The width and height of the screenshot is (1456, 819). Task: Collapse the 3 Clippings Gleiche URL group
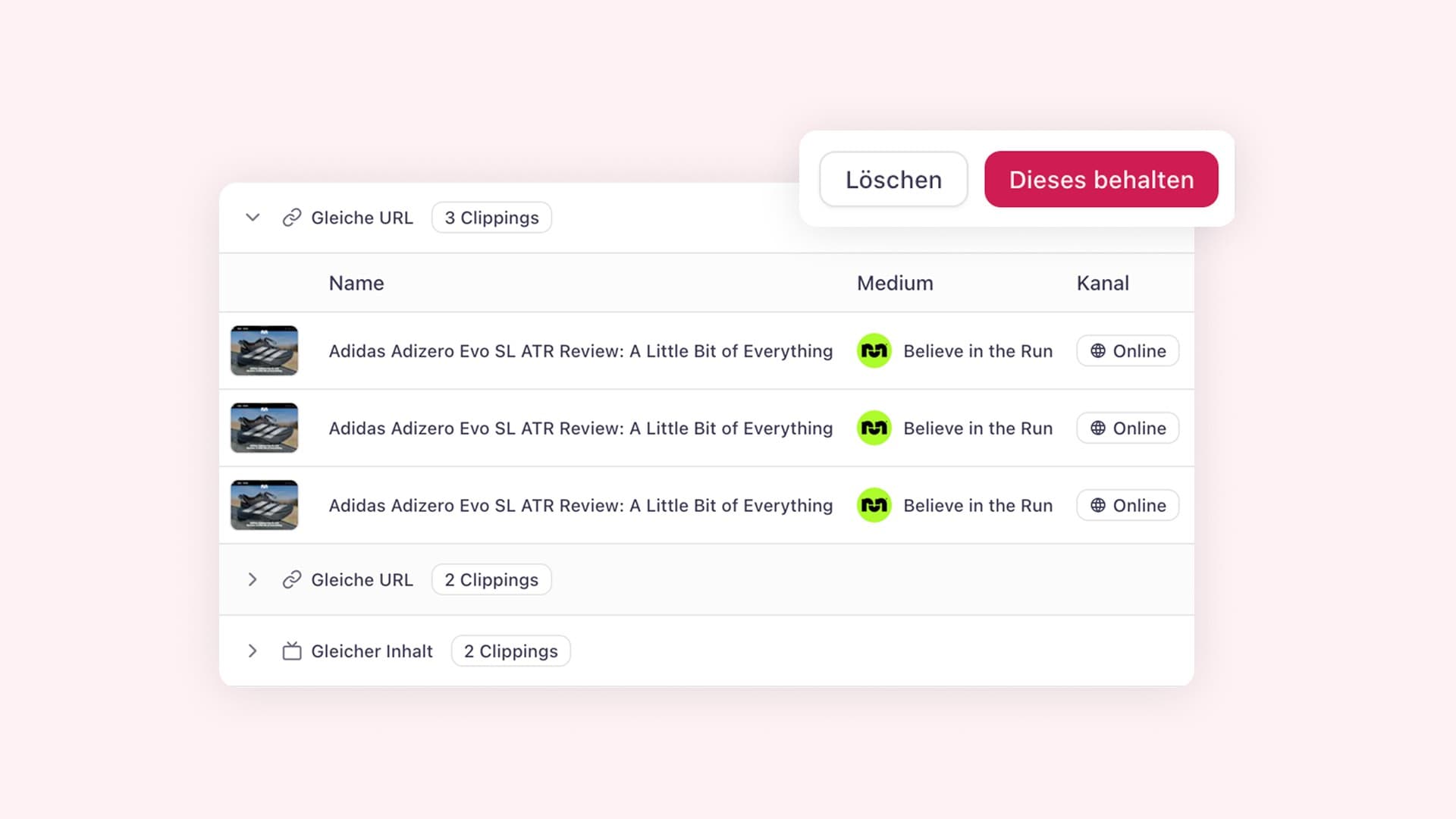click(x=253, y=218)
